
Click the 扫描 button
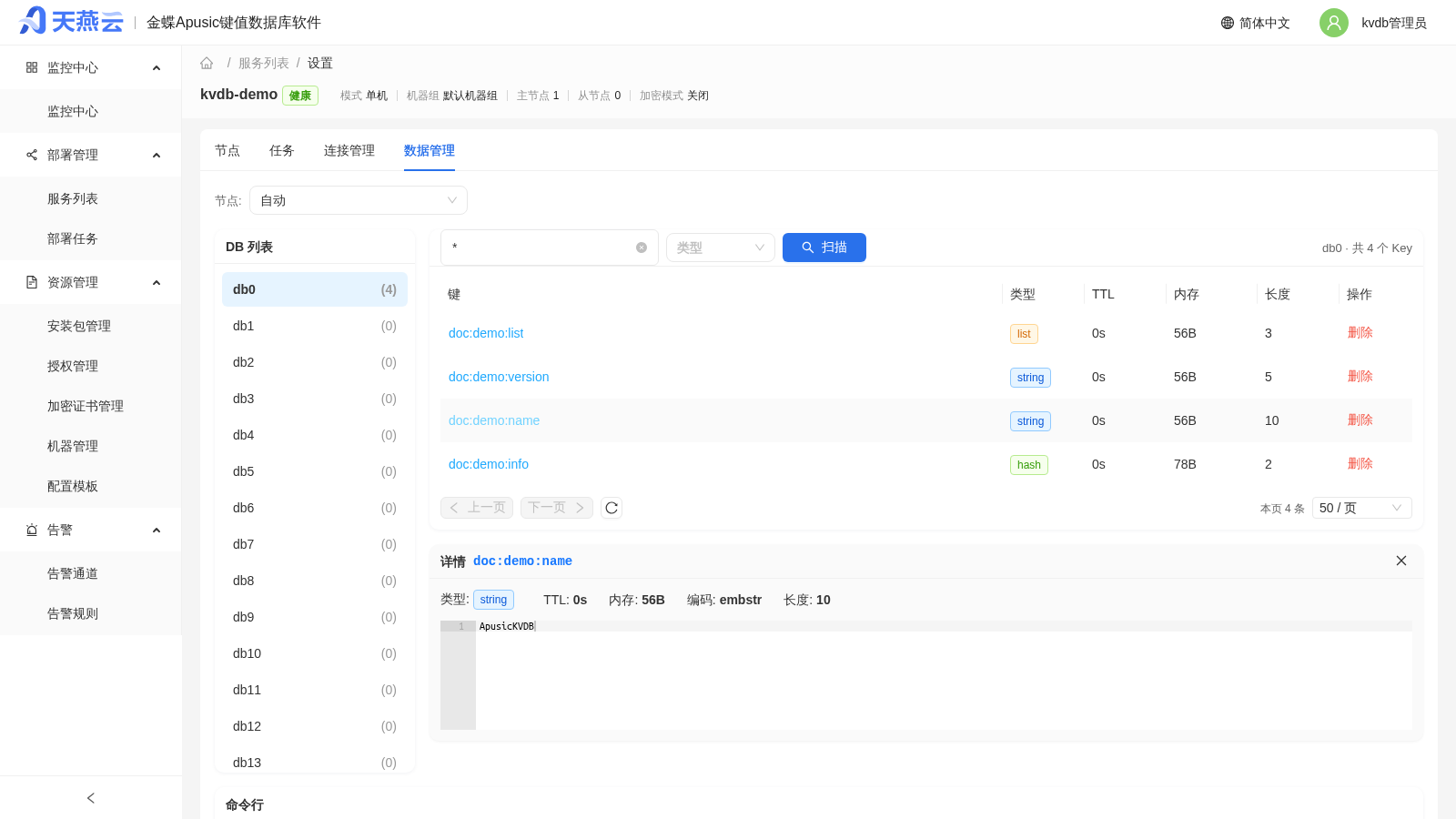pos(824,248)
